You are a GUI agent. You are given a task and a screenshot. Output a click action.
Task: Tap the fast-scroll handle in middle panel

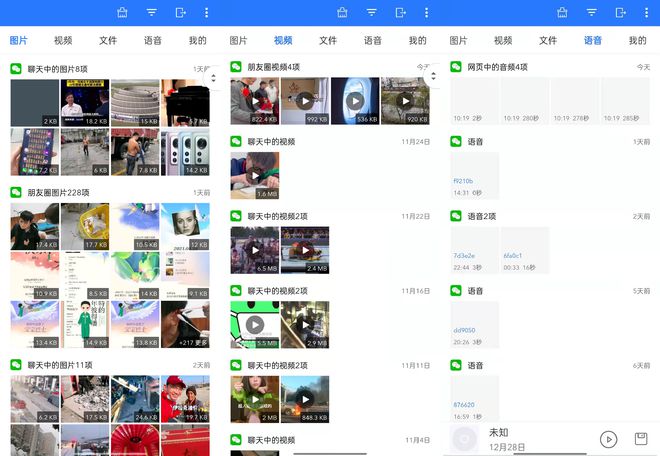pyautogui.click(x=433, y=76)
